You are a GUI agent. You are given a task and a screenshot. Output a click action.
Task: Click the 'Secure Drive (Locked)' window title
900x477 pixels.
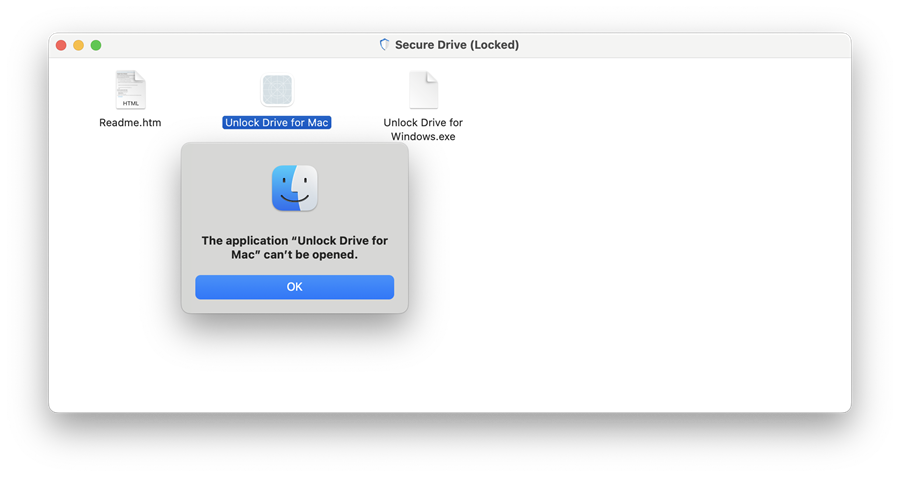coord(457,45)
